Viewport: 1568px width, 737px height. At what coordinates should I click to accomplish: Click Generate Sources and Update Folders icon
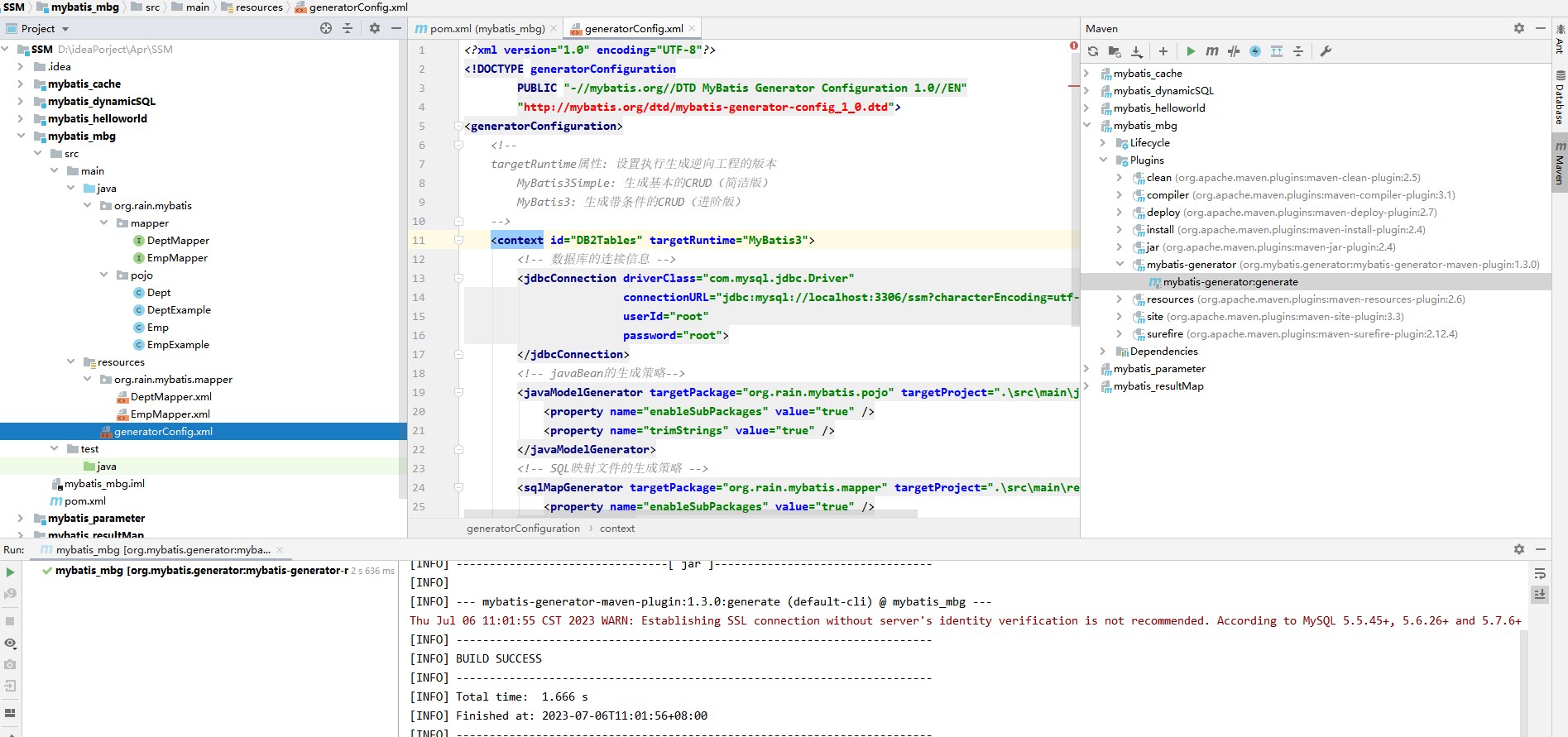(1115, 51)
